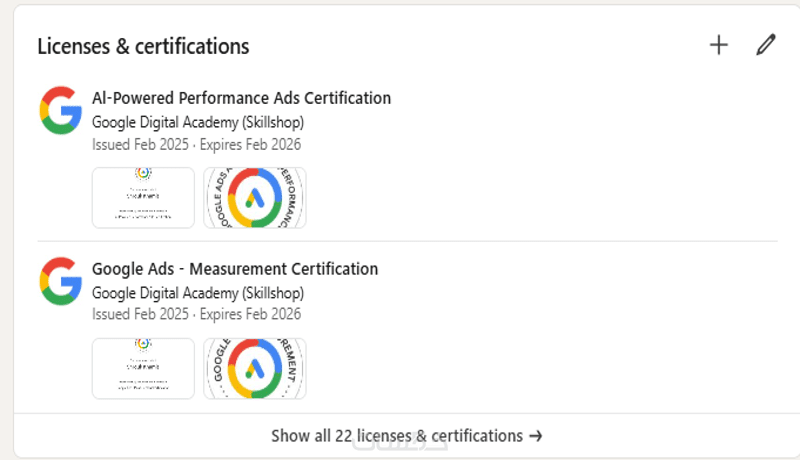This screenshot has height=460, width=800.
Task: Open Google Ads - Measurement Certification title
Action: pos(235,269)
